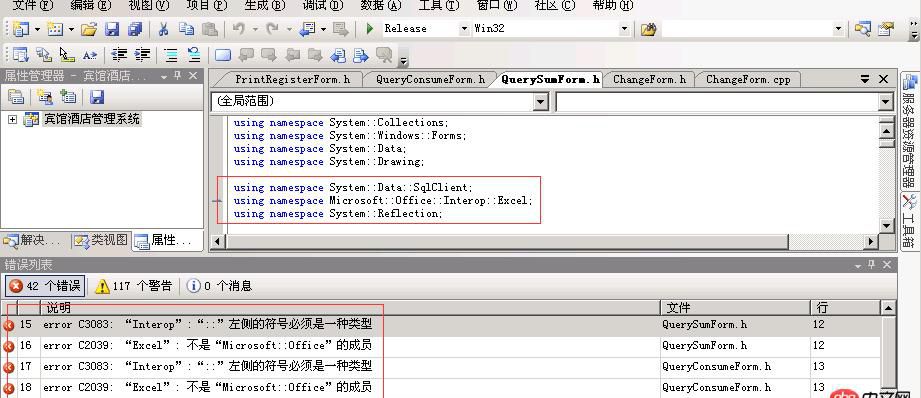Open the 工具箱 toolbox side tab
The image size is (921, 398).
pos(909,221)
